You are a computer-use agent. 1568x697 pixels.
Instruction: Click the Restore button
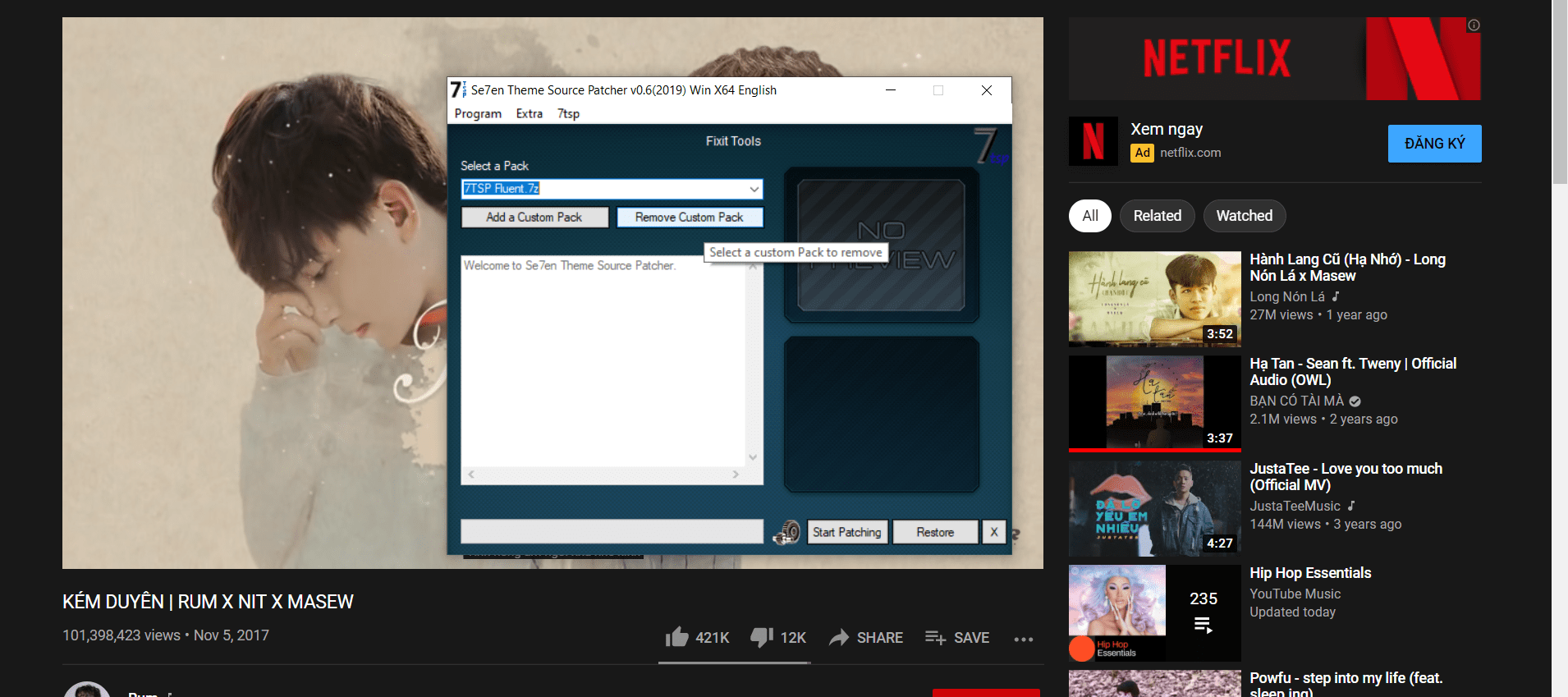936,532
